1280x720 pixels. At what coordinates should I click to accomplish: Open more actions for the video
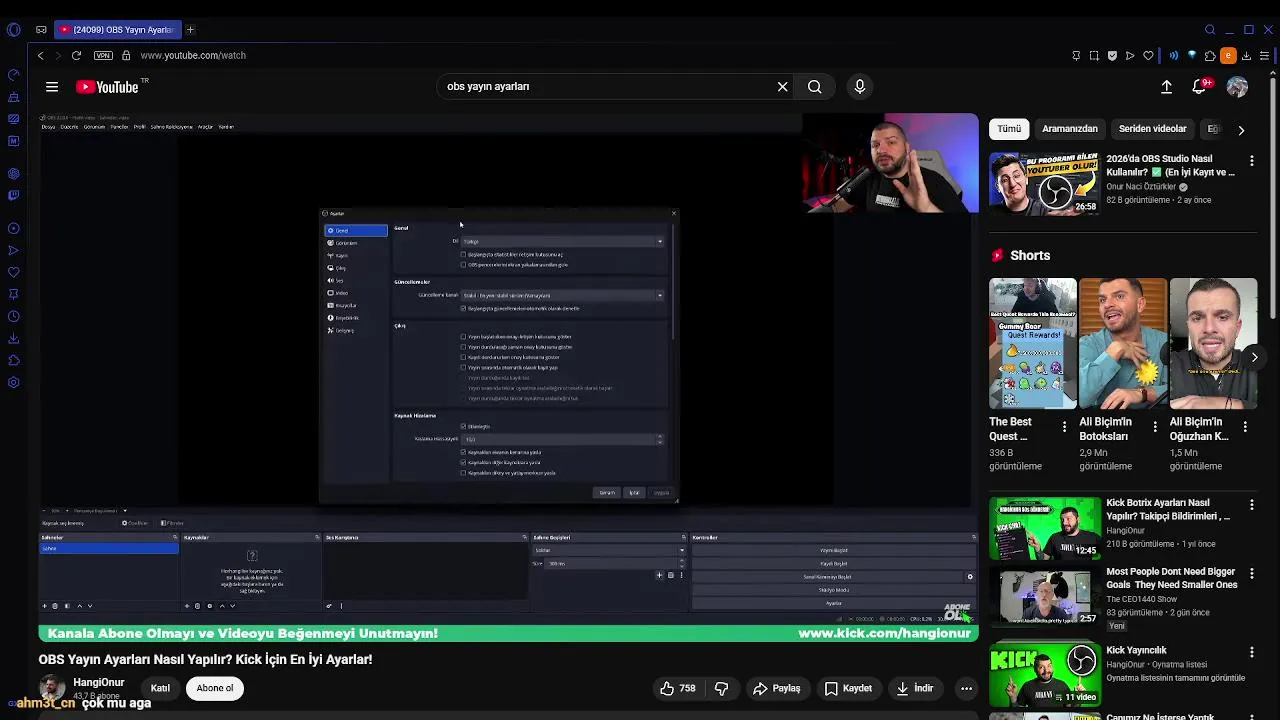(966, 688)
